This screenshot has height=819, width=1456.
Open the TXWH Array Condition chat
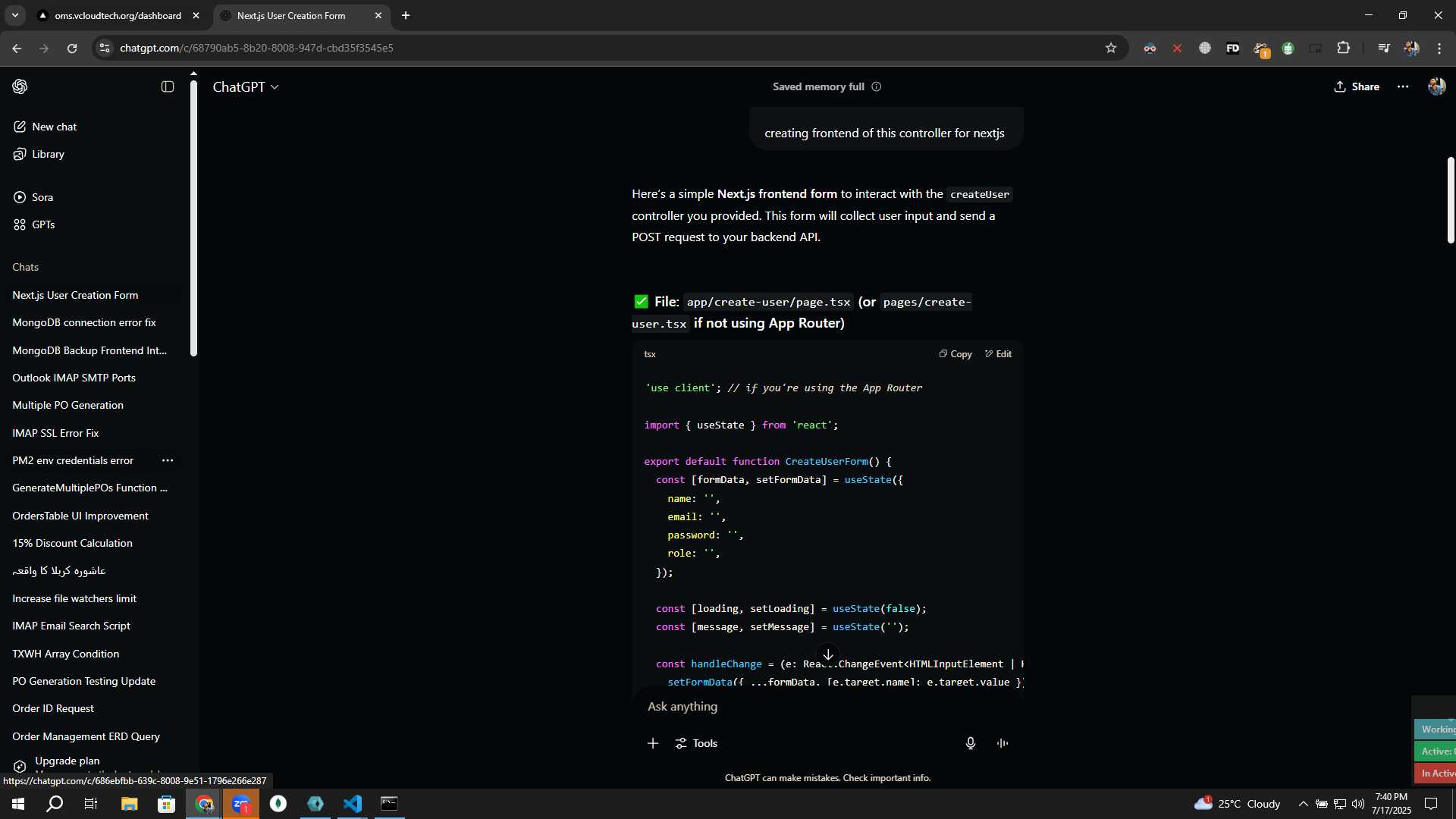click(x=66, y=654)
